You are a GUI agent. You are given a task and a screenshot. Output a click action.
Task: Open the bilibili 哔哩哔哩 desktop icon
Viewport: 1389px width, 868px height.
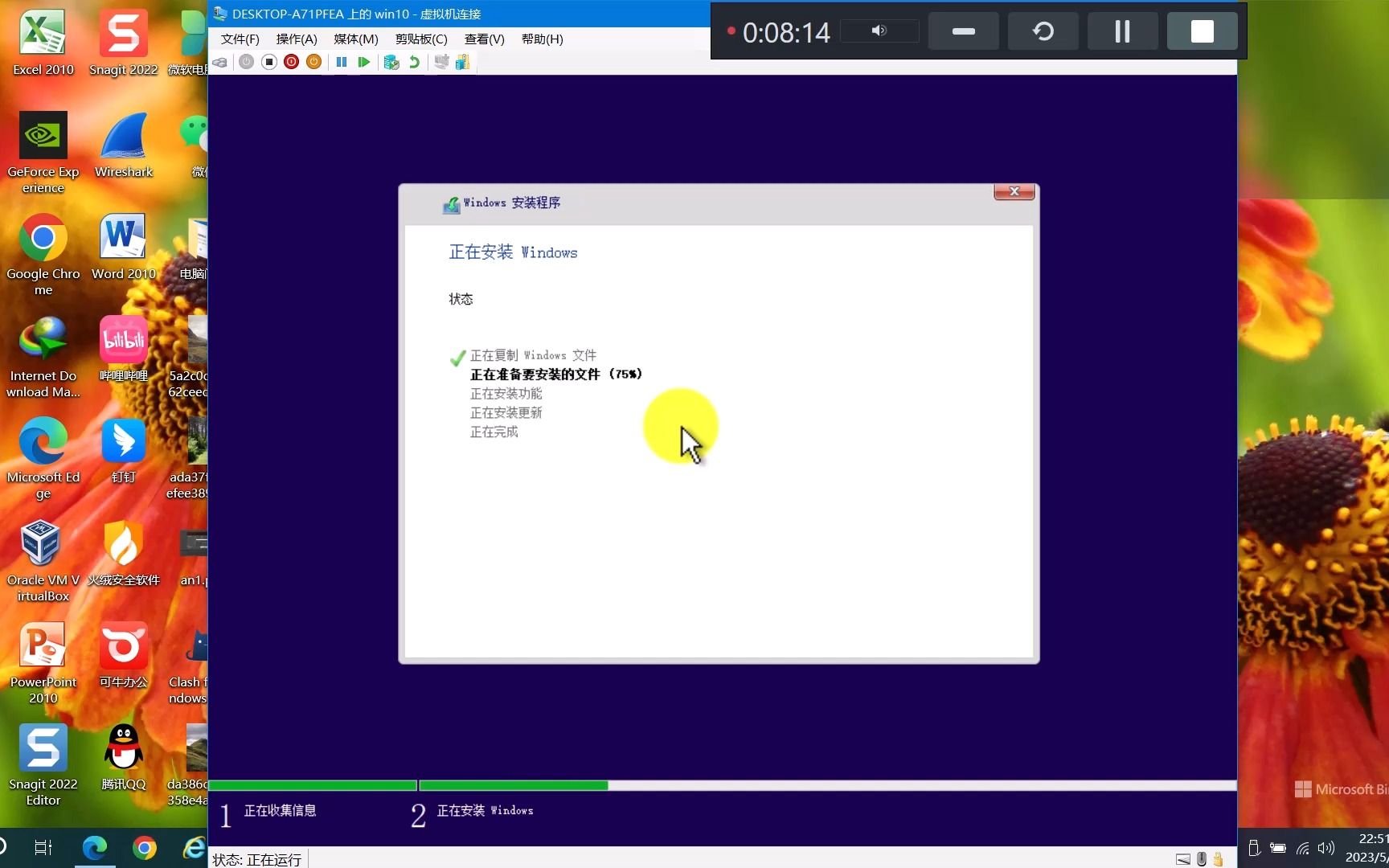pyautogui.click(x=123, y=350)
